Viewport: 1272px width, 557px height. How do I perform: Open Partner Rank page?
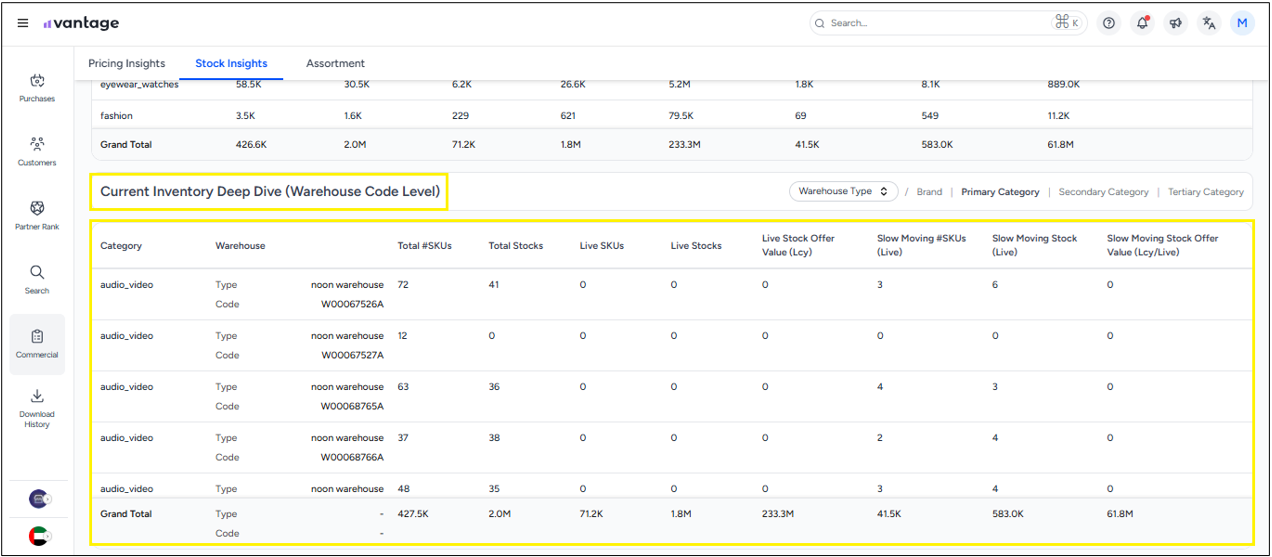(x=37, y=215)
